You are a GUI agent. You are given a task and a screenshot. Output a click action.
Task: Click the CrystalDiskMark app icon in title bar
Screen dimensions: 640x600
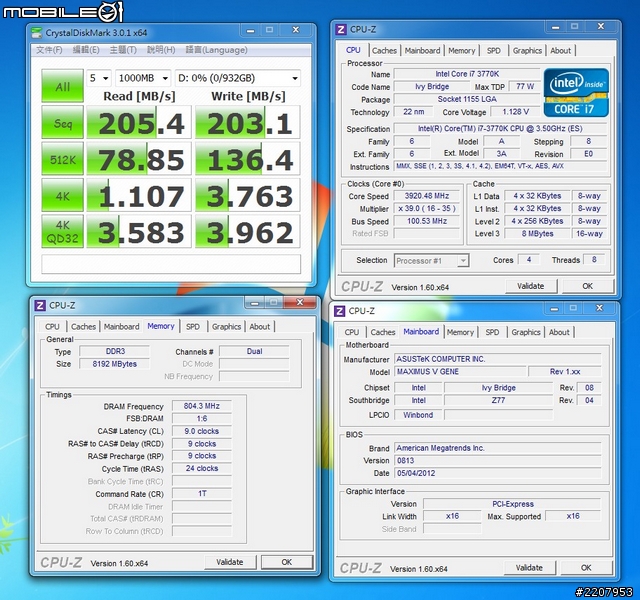[x=37, y=33]
